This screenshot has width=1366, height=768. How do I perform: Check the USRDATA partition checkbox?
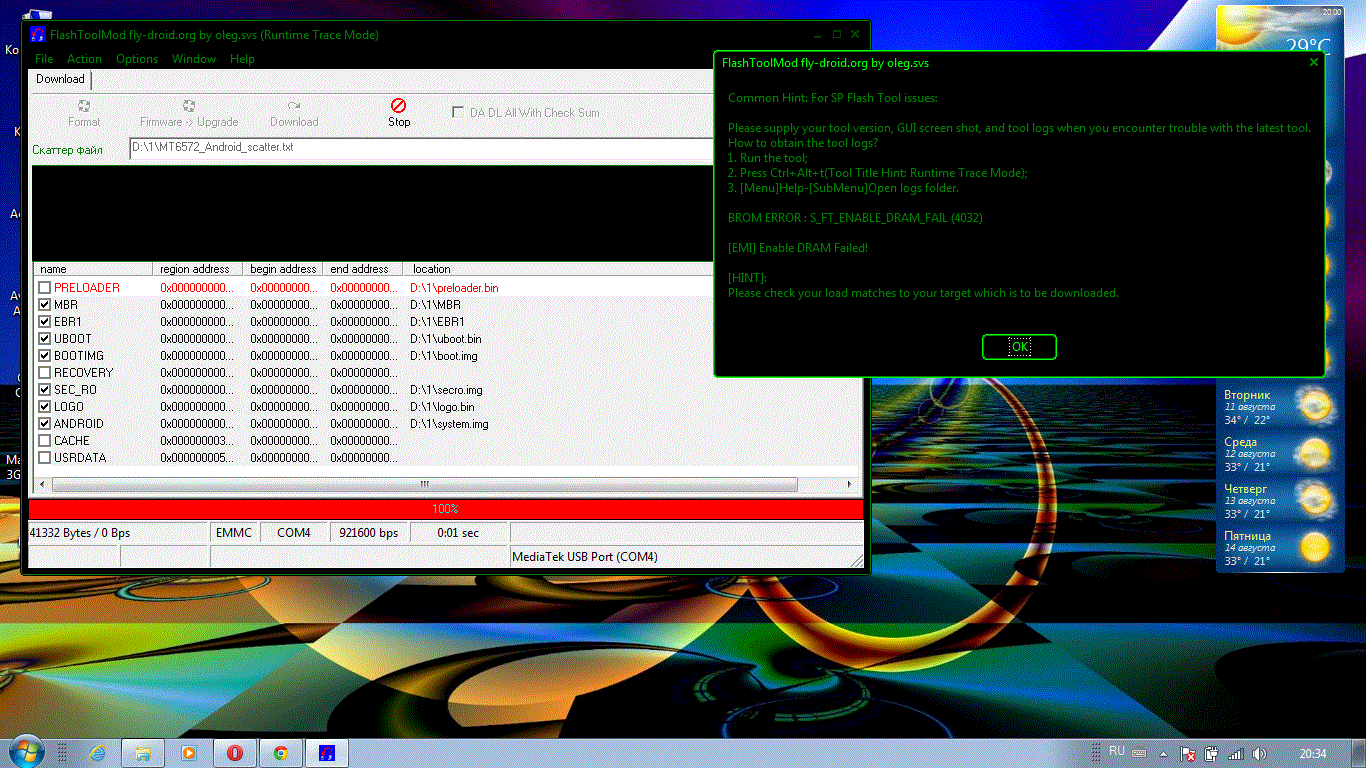(44, 458)
